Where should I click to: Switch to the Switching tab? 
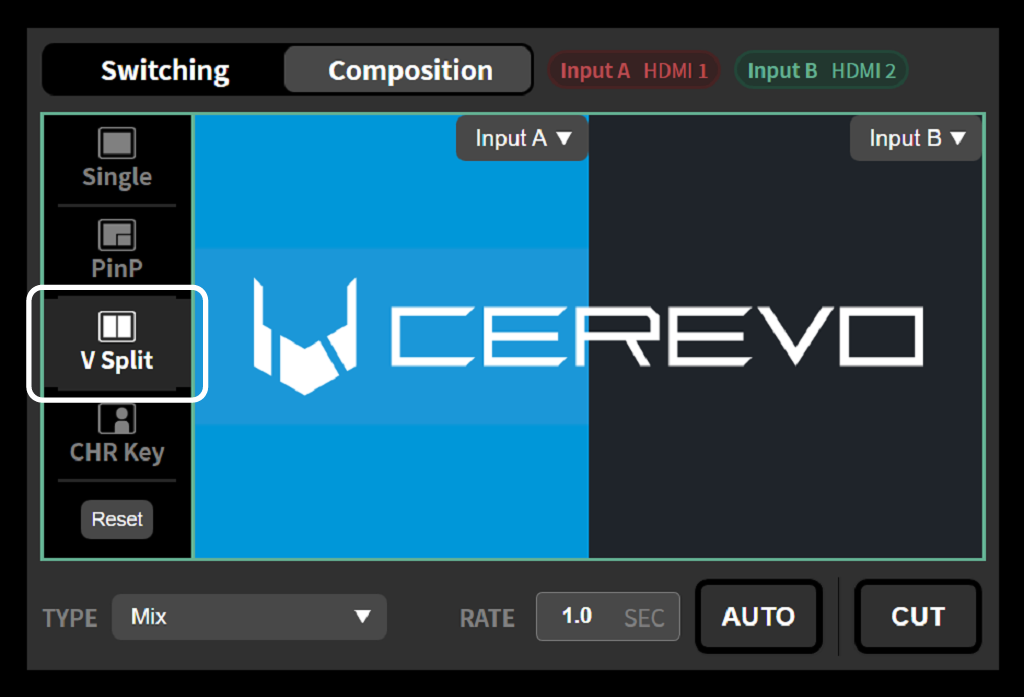pyautogui.click(x=165, y=71)
